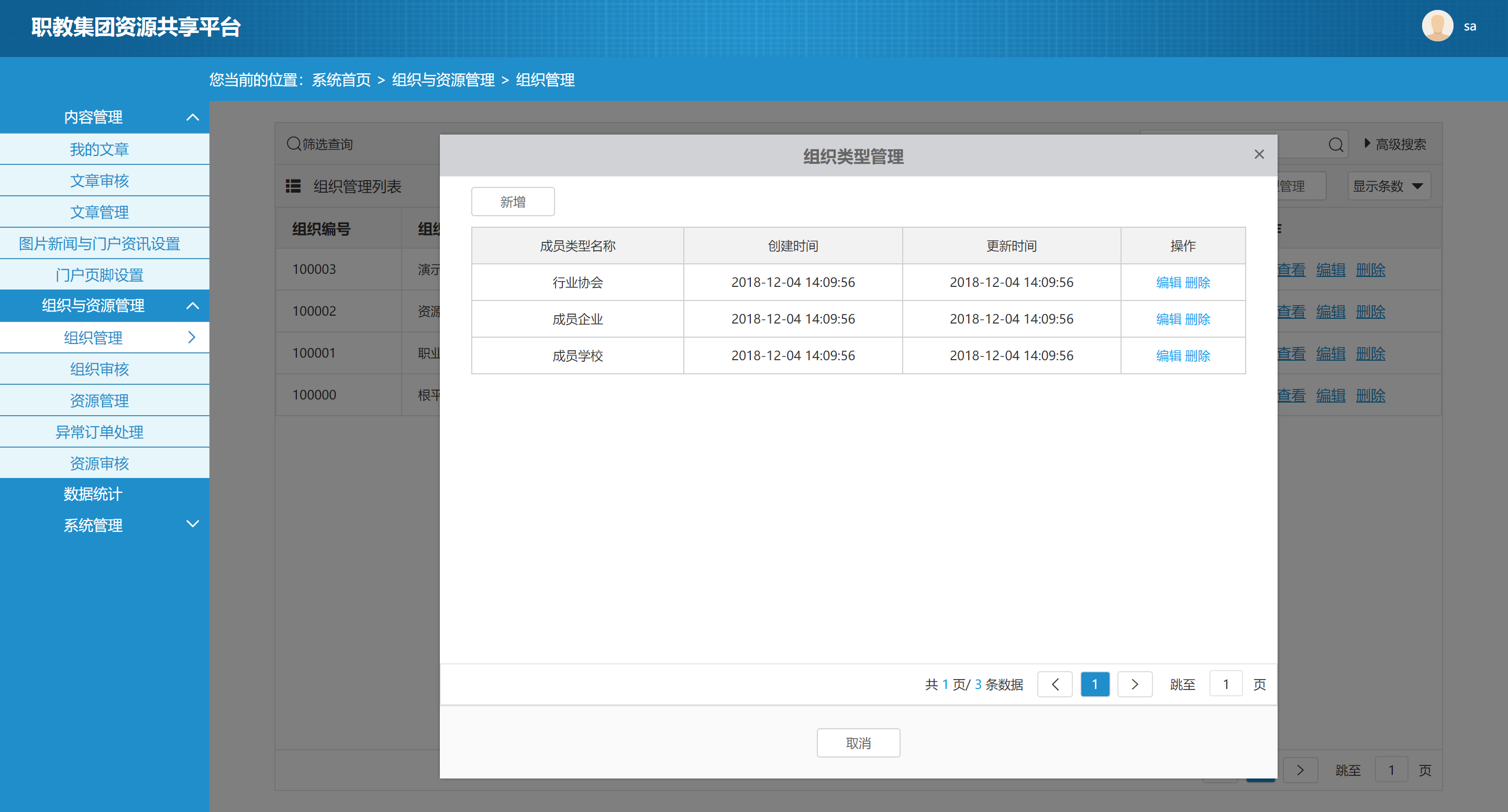Viewport: 1508px width, 812px height.
Task: Open 我的文章 in sidebar
Action: point(99,149)
